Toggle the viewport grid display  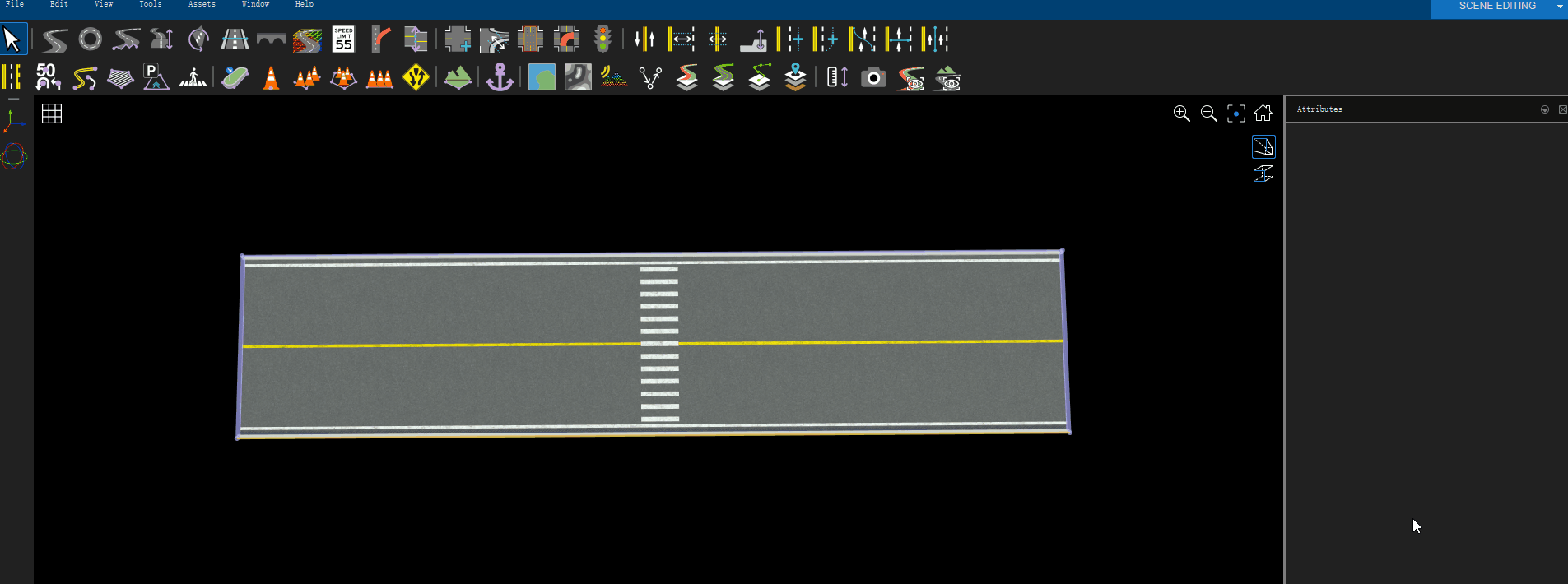[52, 114]
